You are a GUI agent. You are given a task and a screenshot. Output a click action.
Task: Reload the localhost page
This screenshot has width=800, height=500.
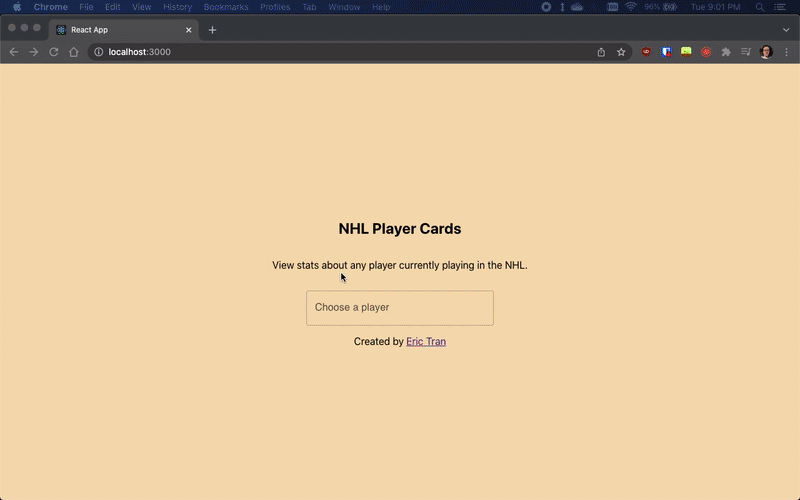click(x=54, y=52)
